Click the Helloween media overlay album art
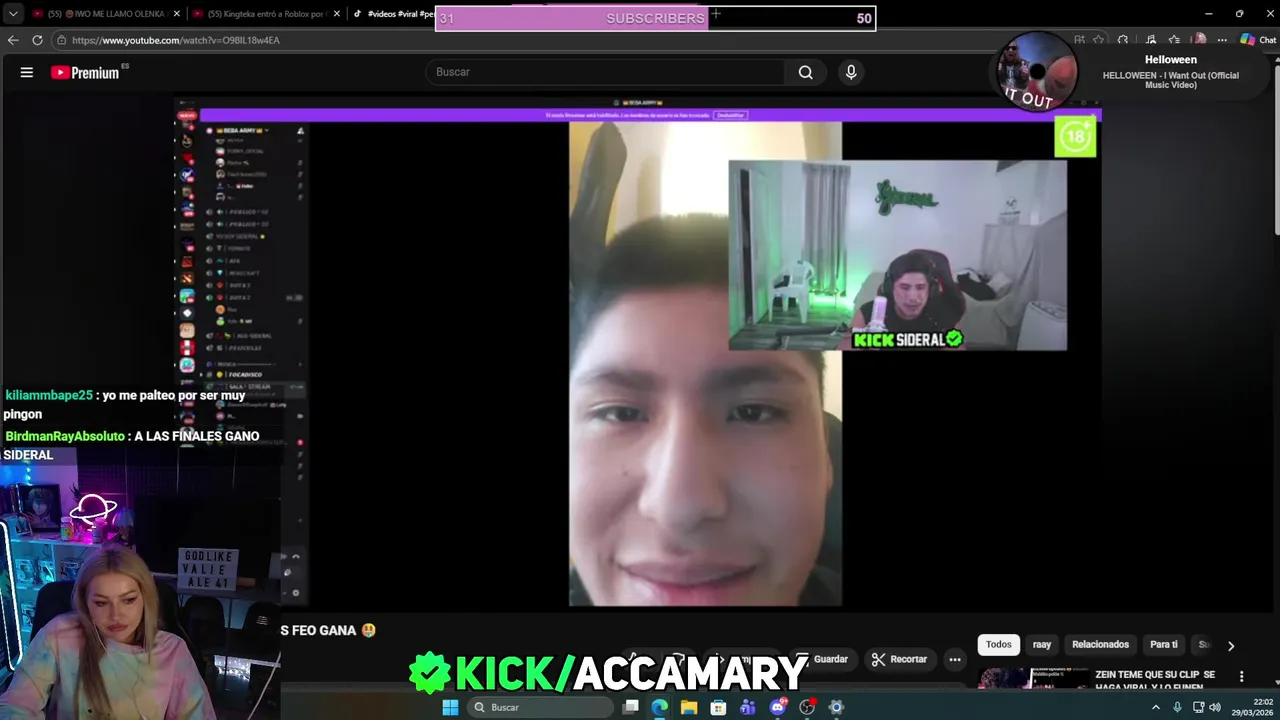Viewport: 1280px width, 720px height. click(x=1037, y=71)
